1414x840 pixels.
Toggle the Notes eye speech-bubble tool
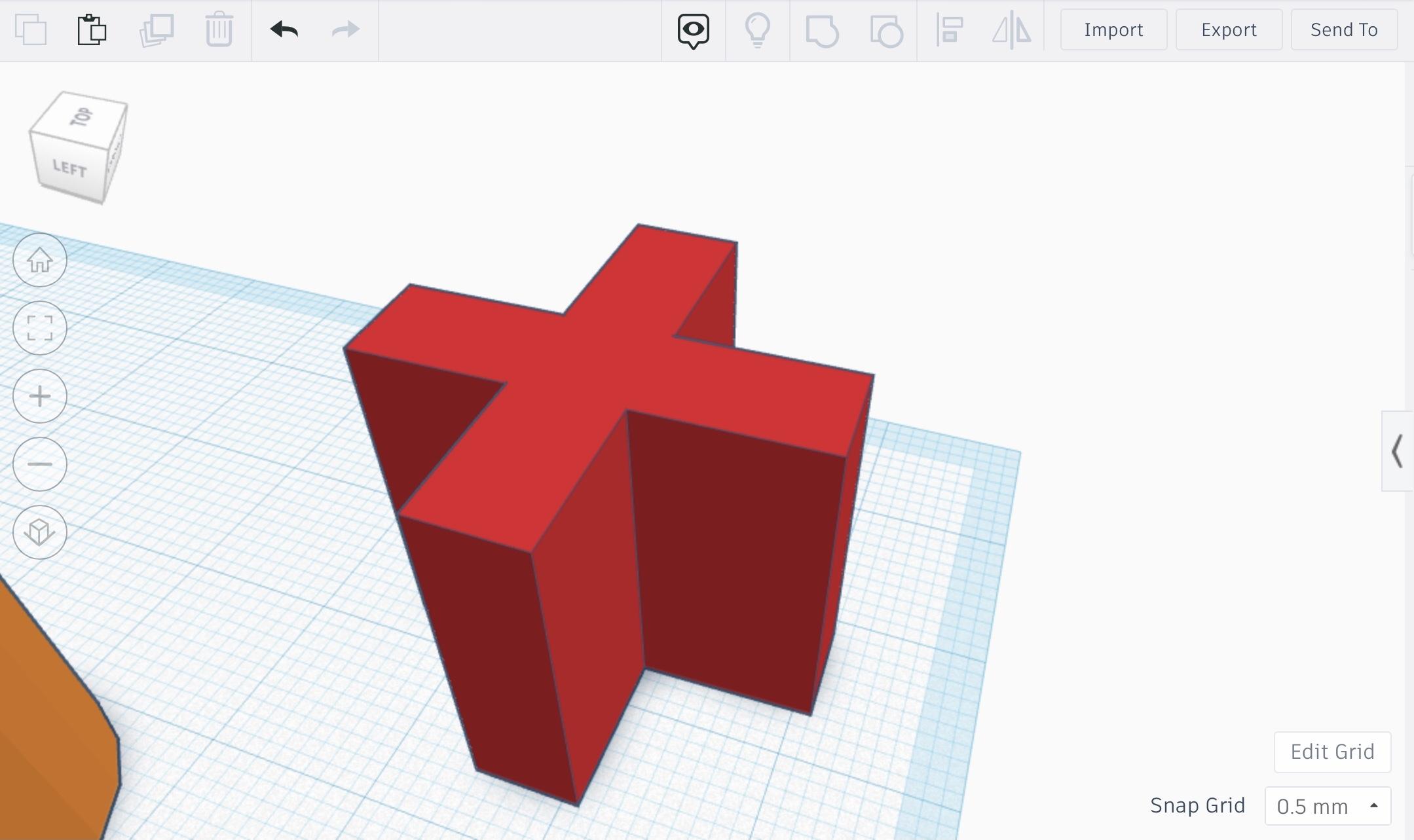coord(693,30)
